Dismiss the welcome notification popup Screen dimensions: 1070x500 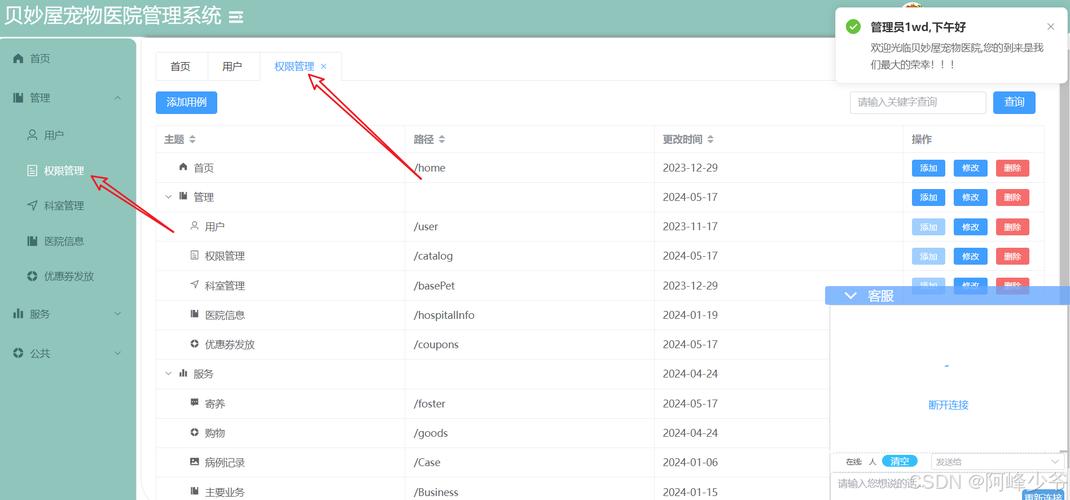[1050, 27]
